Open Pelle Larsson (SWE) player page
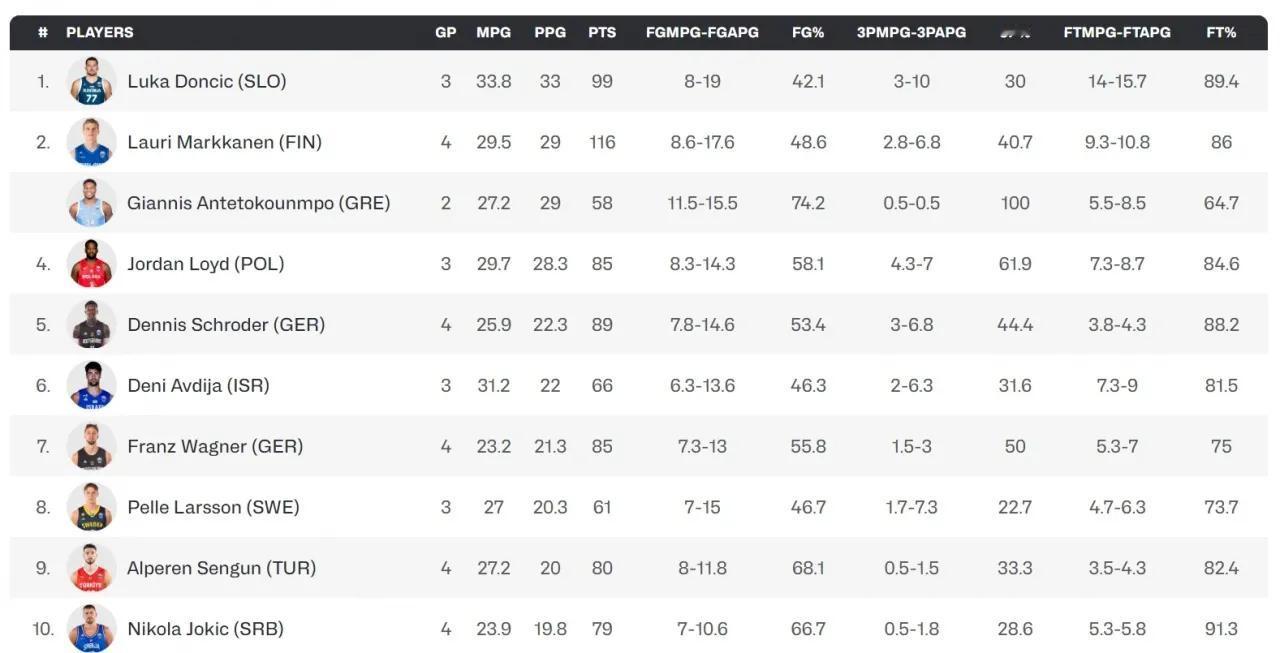This screenshot has height=653, width=1280. coord(213,507)
